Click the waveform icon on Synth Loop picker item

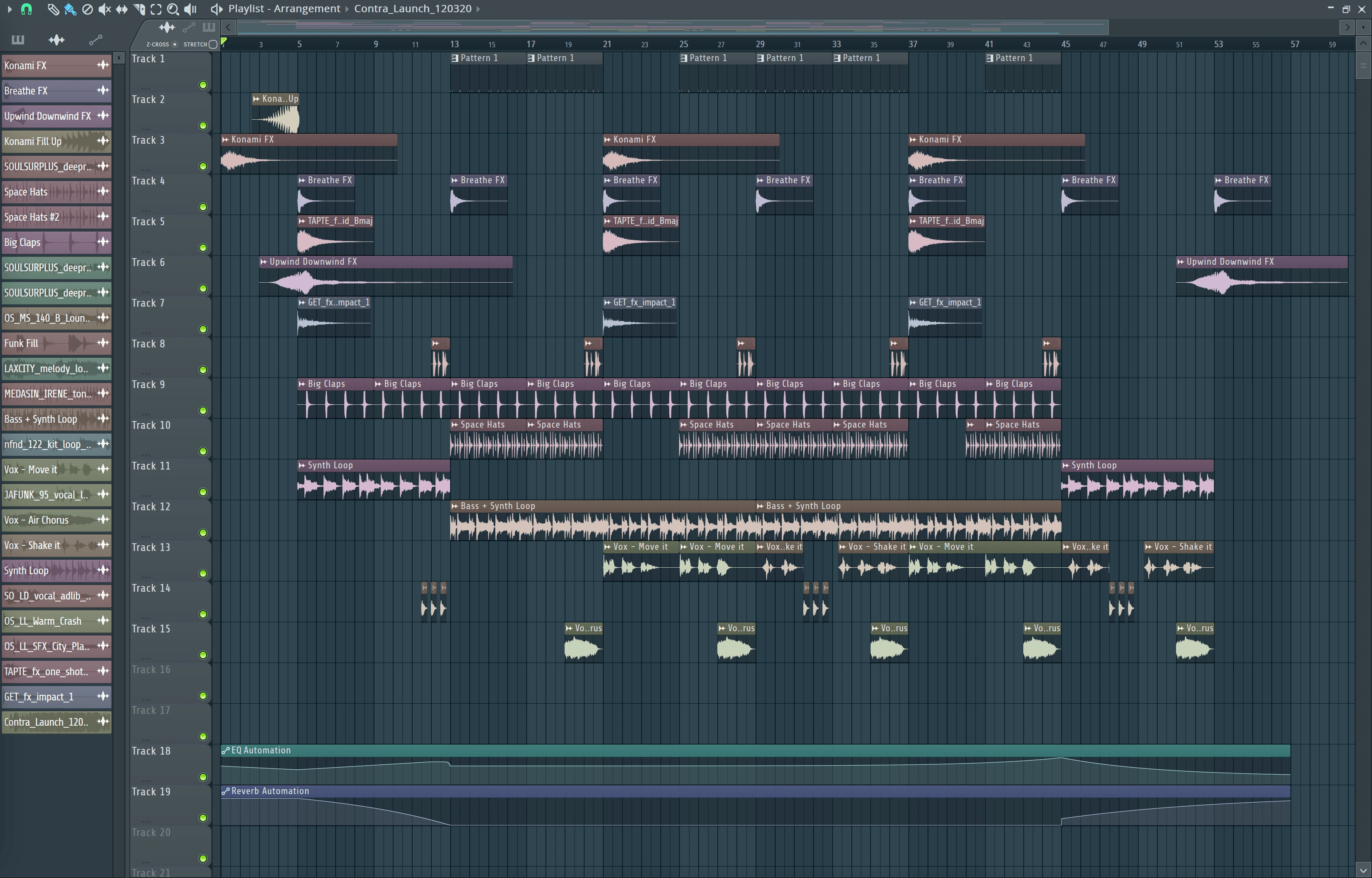(103, 570)
